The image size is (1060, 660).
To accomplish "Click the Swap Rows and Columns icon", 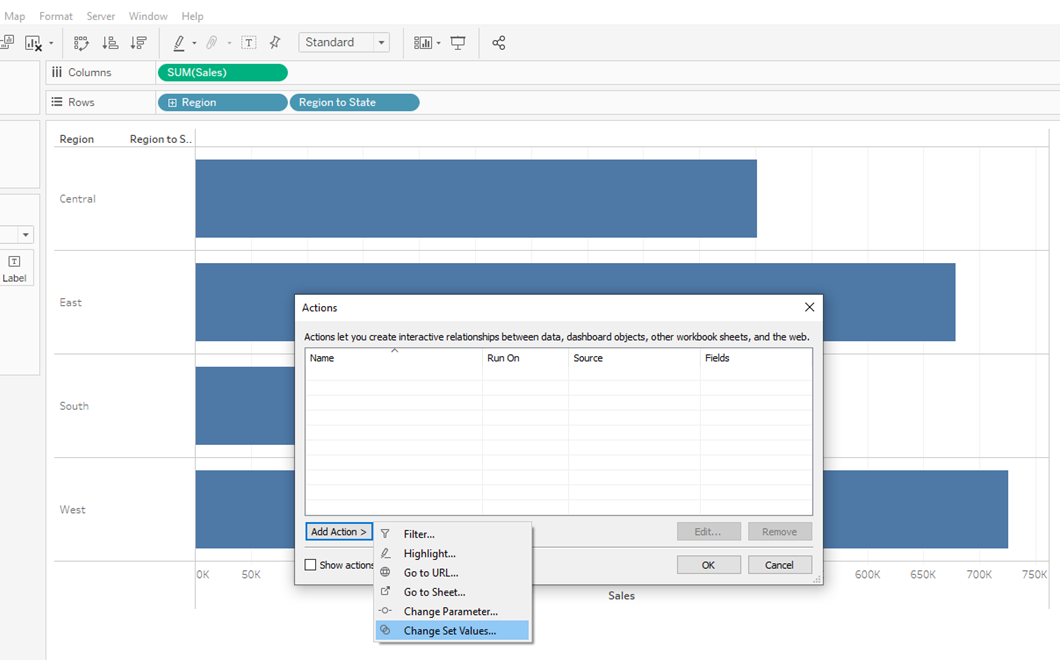I will pos(81,43).
